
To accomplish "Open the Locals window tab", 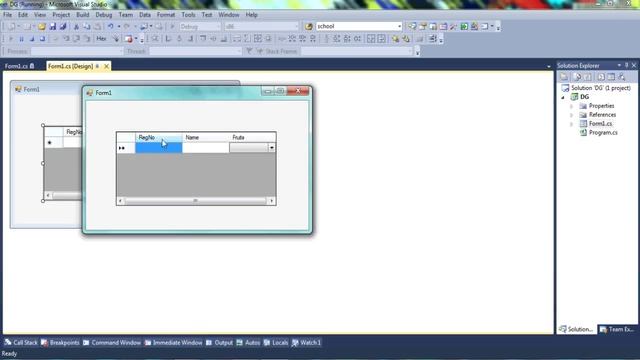I will (276, 342).
